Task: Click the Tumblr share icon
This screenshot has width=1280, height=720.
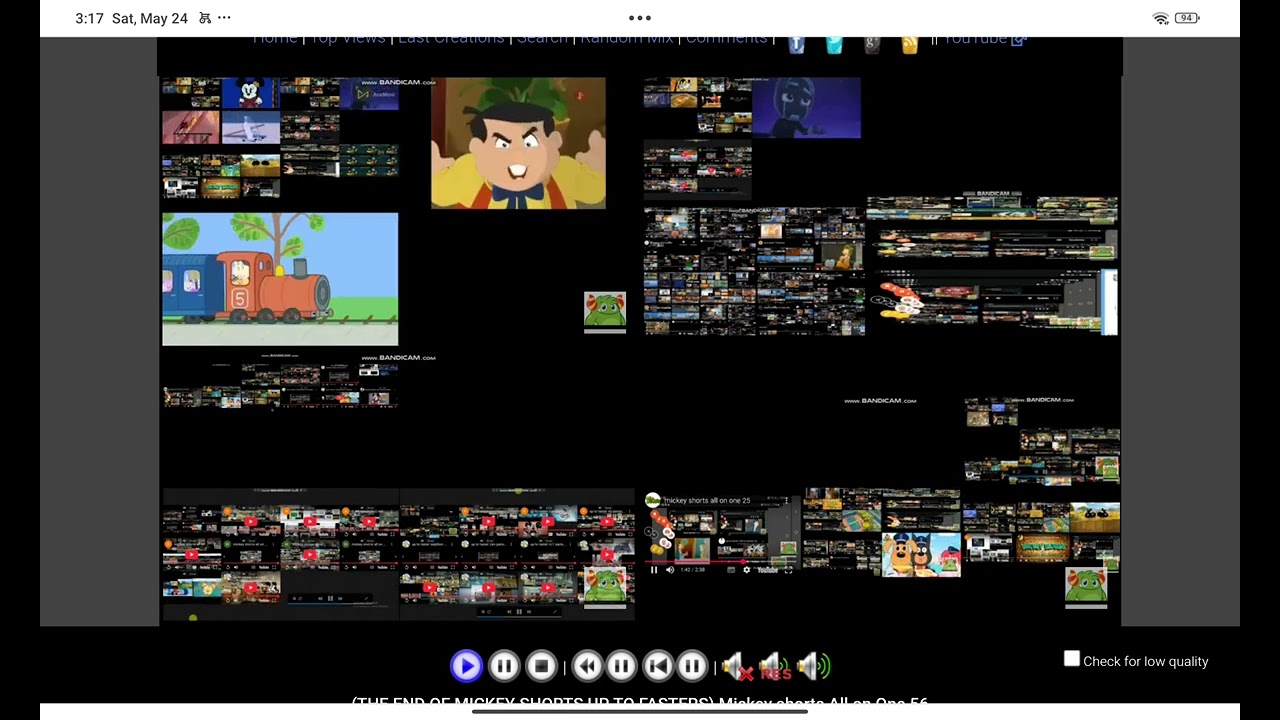Action: pos(796,43)
